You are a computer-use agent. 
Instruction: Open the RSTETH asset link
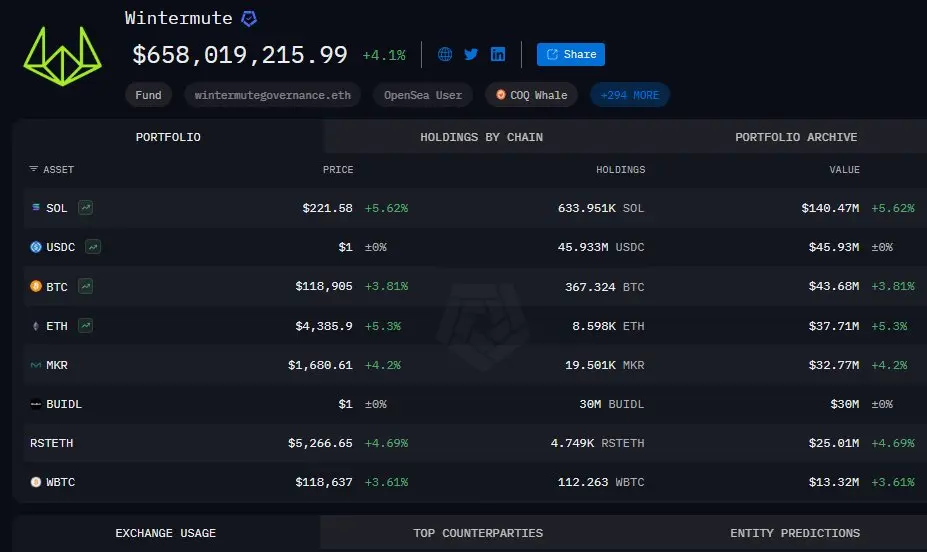51,443
